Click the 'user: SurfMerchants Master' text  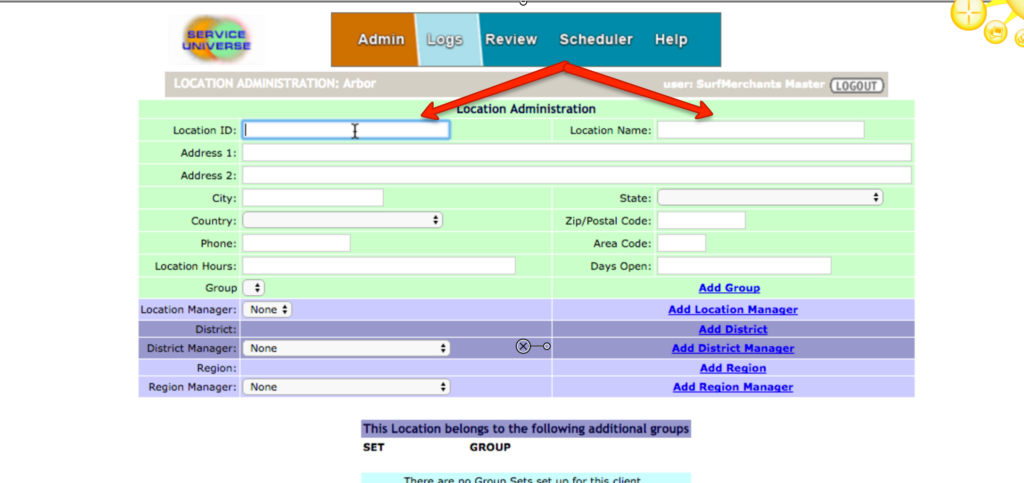click(x=743, y=84)
